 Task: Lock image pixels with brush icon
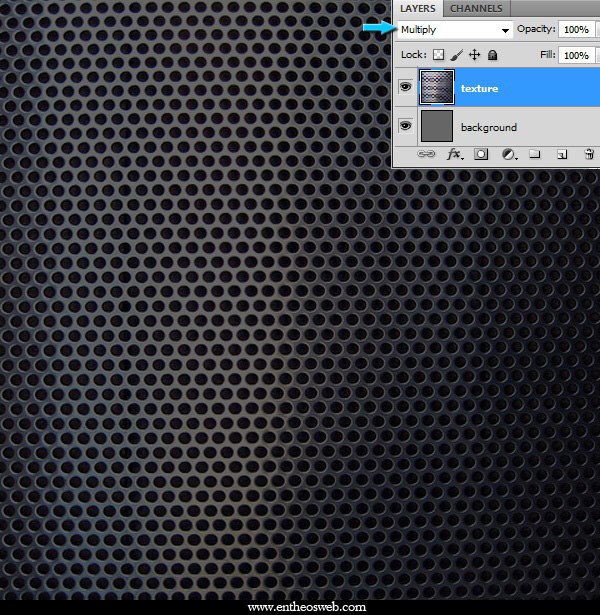click(456, 56)
